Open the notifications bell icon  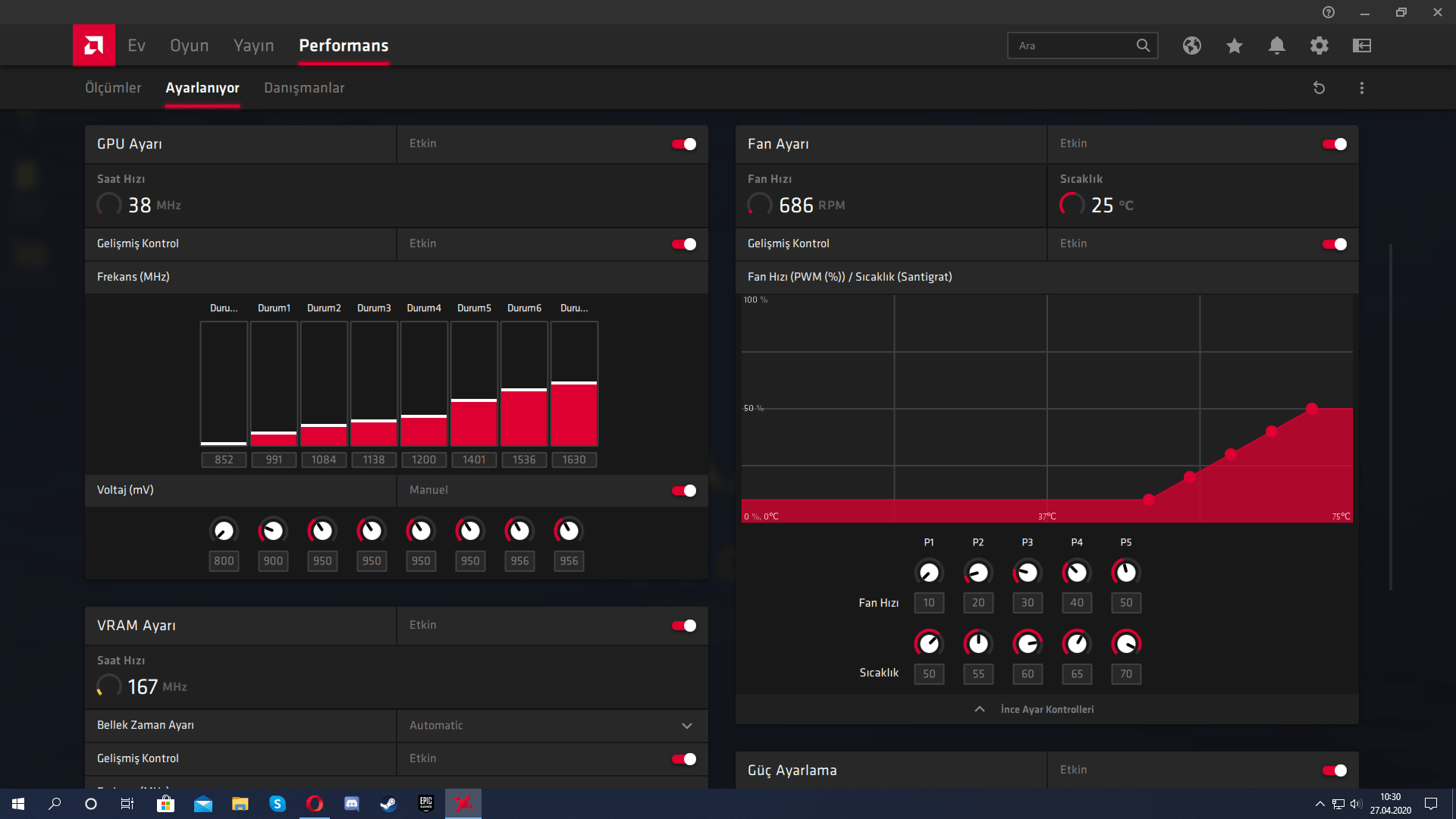point(1276,45)
